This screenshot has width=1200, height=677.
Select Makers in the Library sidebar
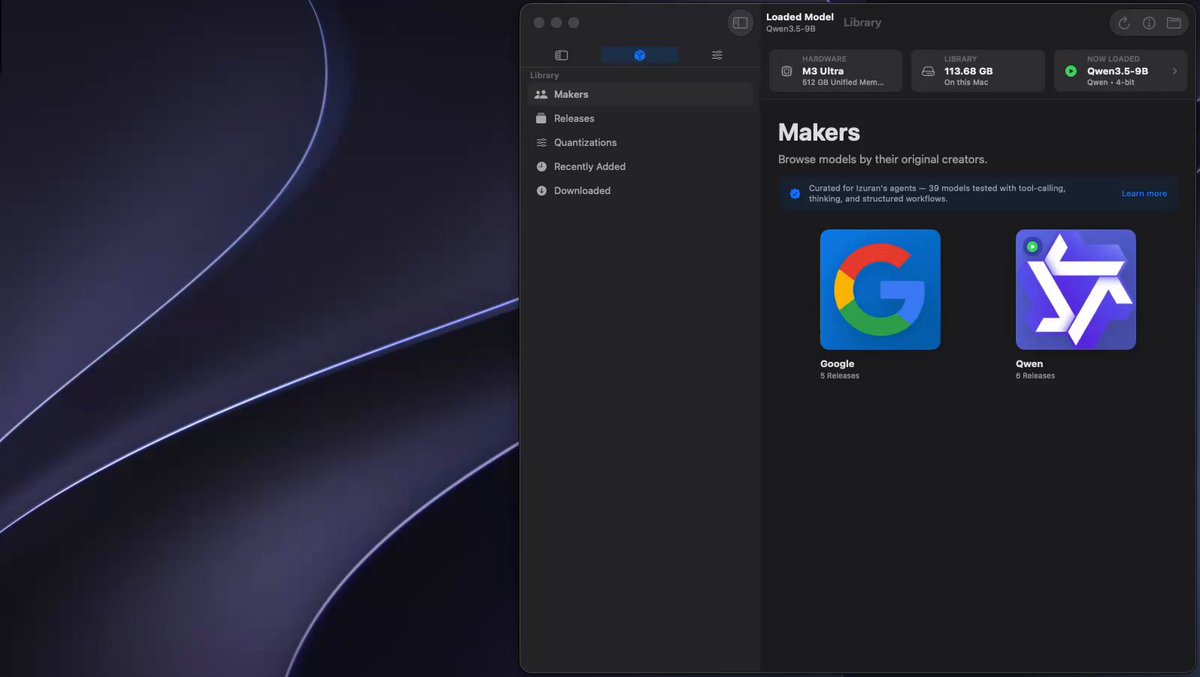point(640,94)
